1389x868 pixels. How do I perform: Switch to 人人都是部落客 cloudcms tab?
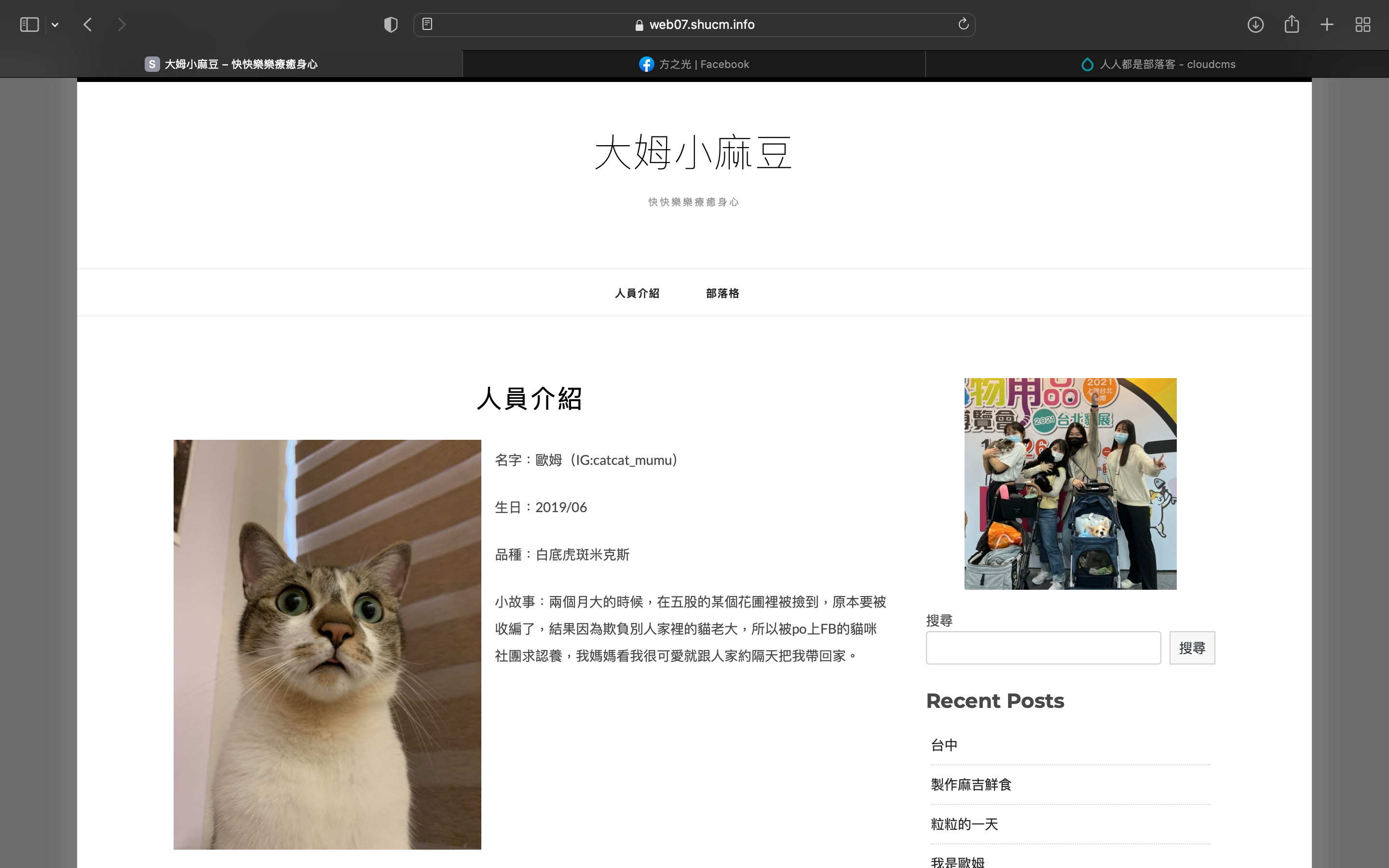[1157, 64]
